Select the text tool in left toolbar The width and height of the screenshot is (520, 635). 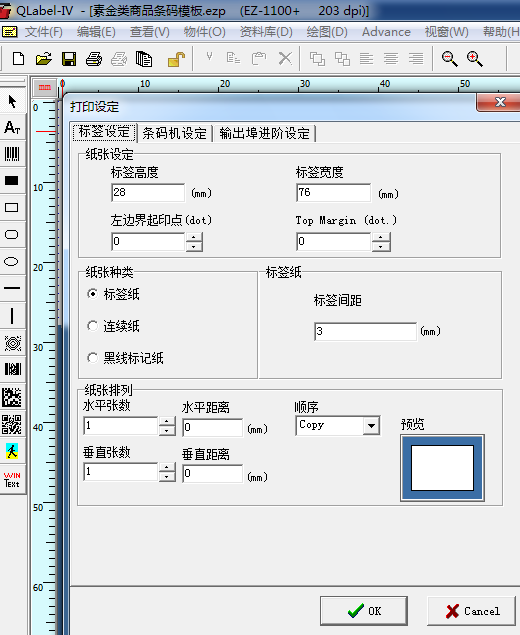[12, 128]
